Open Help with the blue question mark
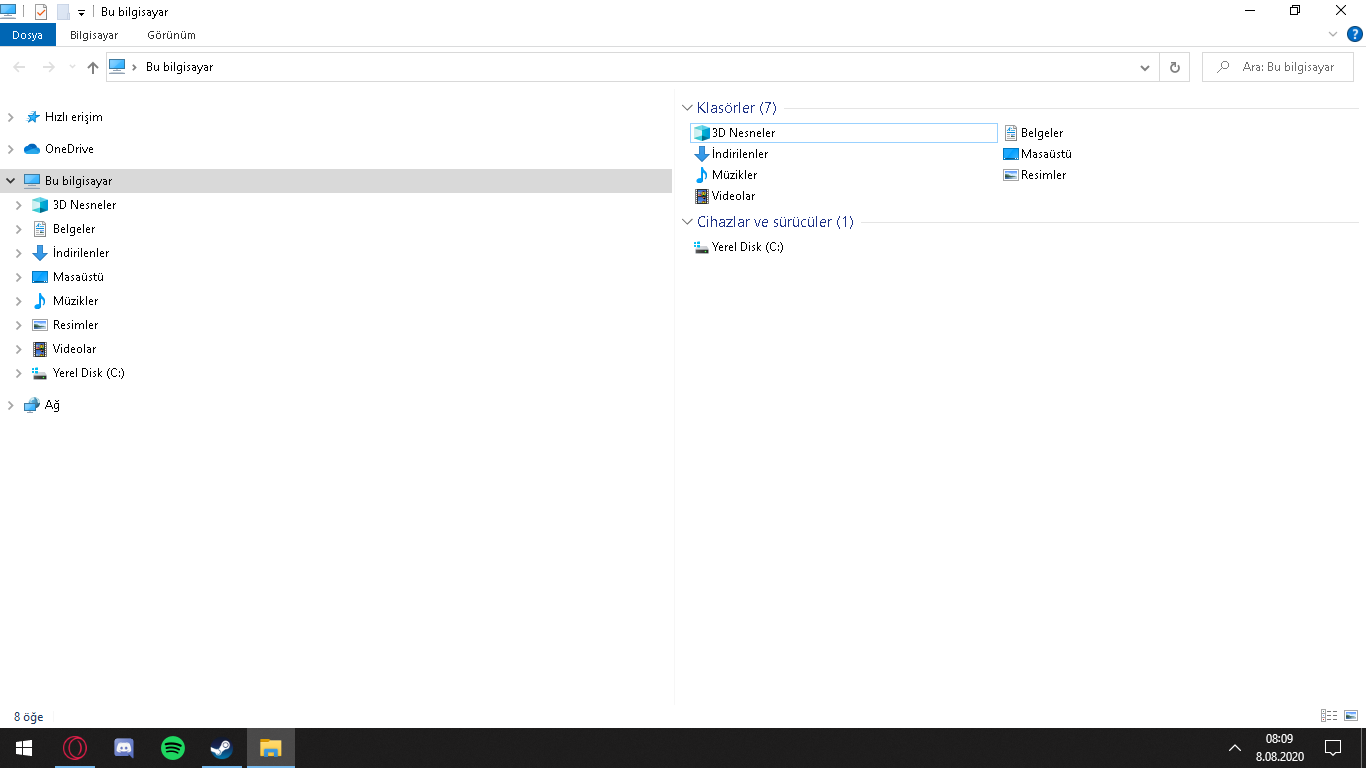The width and height of the screenshot is (1366, 768). click(x=1355, y=34)
